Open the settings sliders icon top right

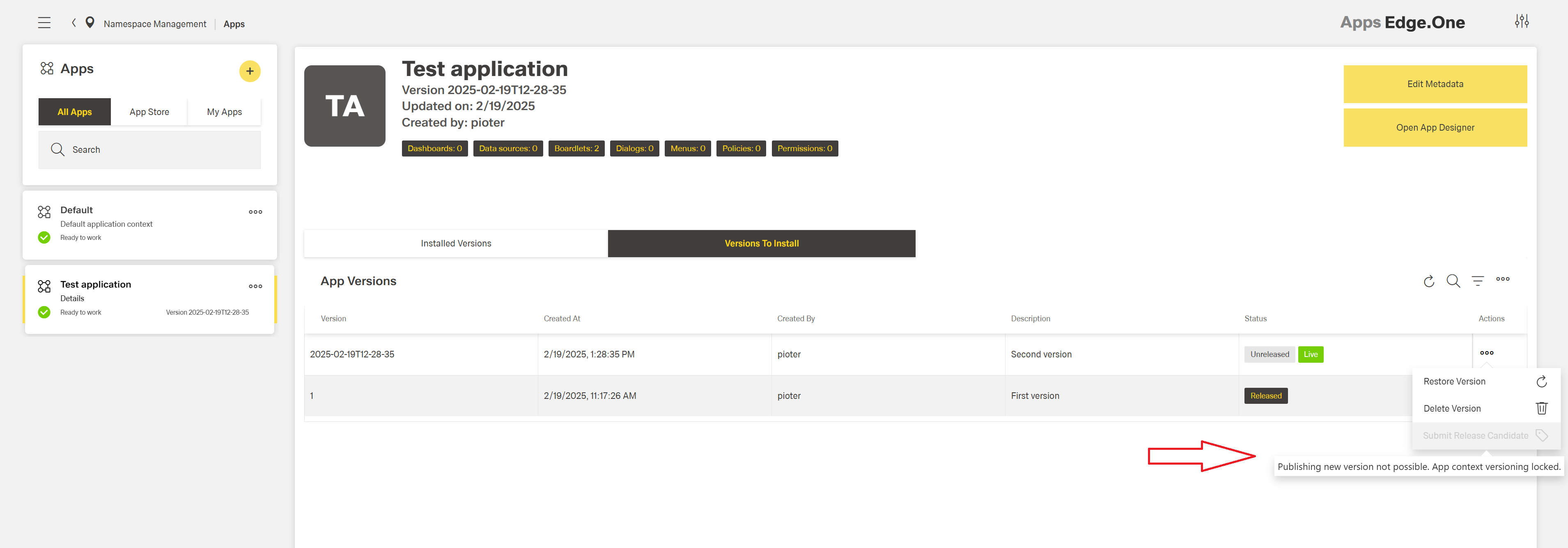tap(1522, 20)
